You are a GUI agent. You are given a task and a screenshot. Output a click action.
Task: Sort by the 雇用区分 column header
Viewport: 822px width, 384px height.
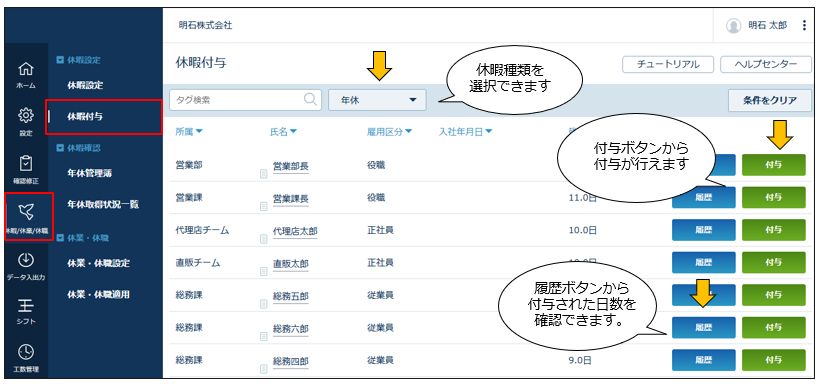(390, 132)
